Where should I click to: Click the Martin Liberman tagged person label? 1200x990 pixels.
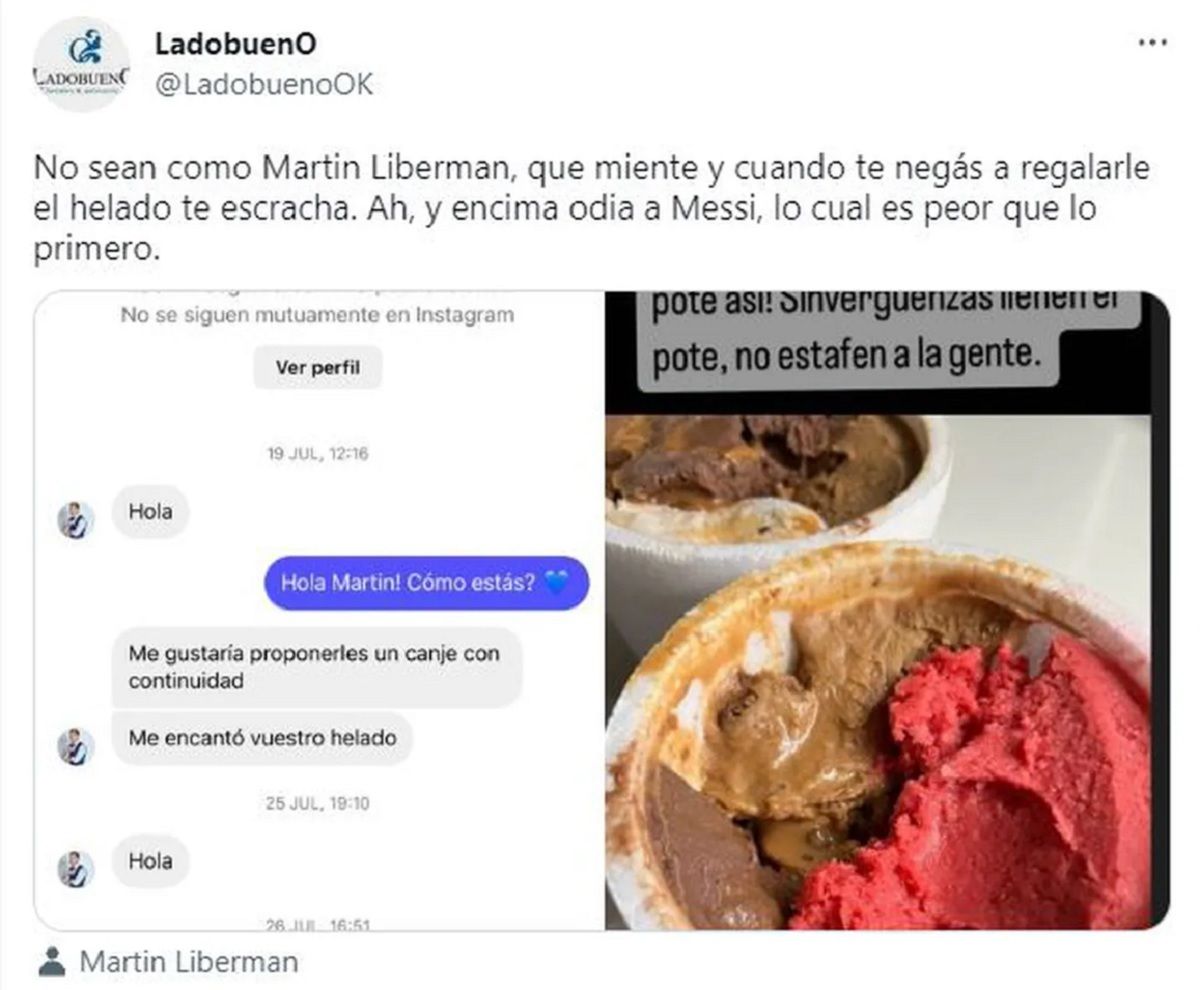pyautogui.click(x=189, y=962)
